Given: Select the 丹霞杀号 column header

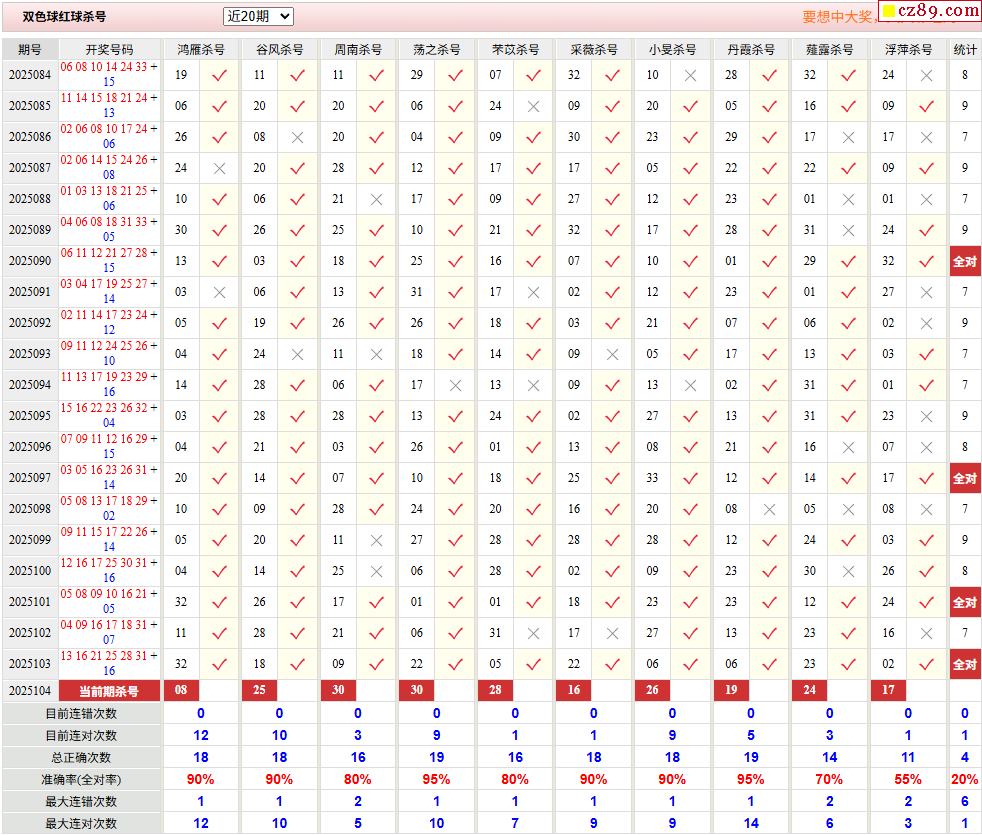Looking at the screenshot, I should click(751, 49).
